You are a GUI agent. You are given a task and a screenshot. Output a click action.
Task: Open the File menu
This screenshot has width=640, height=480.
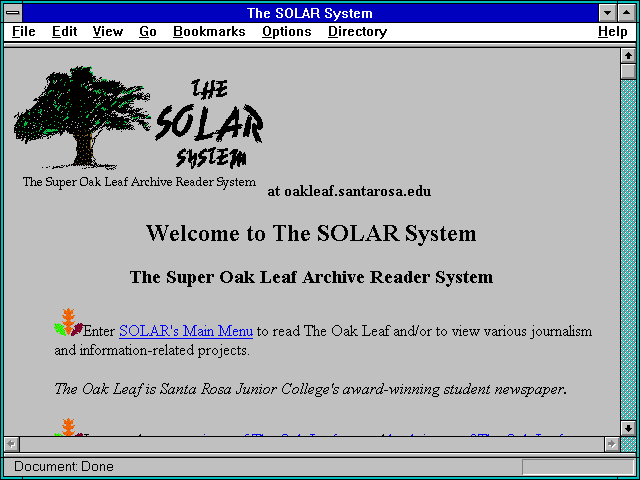coord(24,32)
